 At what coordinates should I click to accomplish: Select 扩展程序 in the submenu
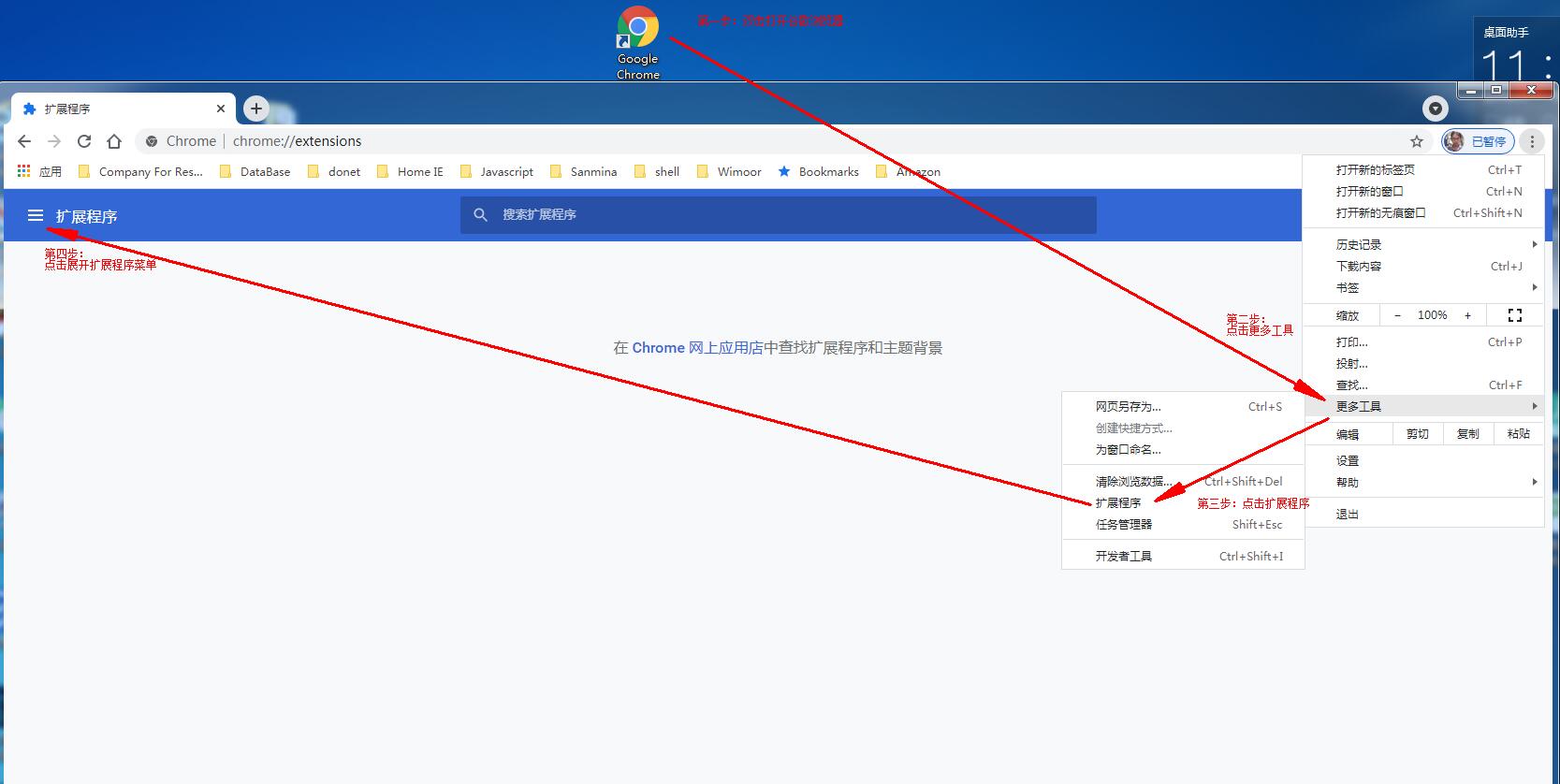point(1183,503)
